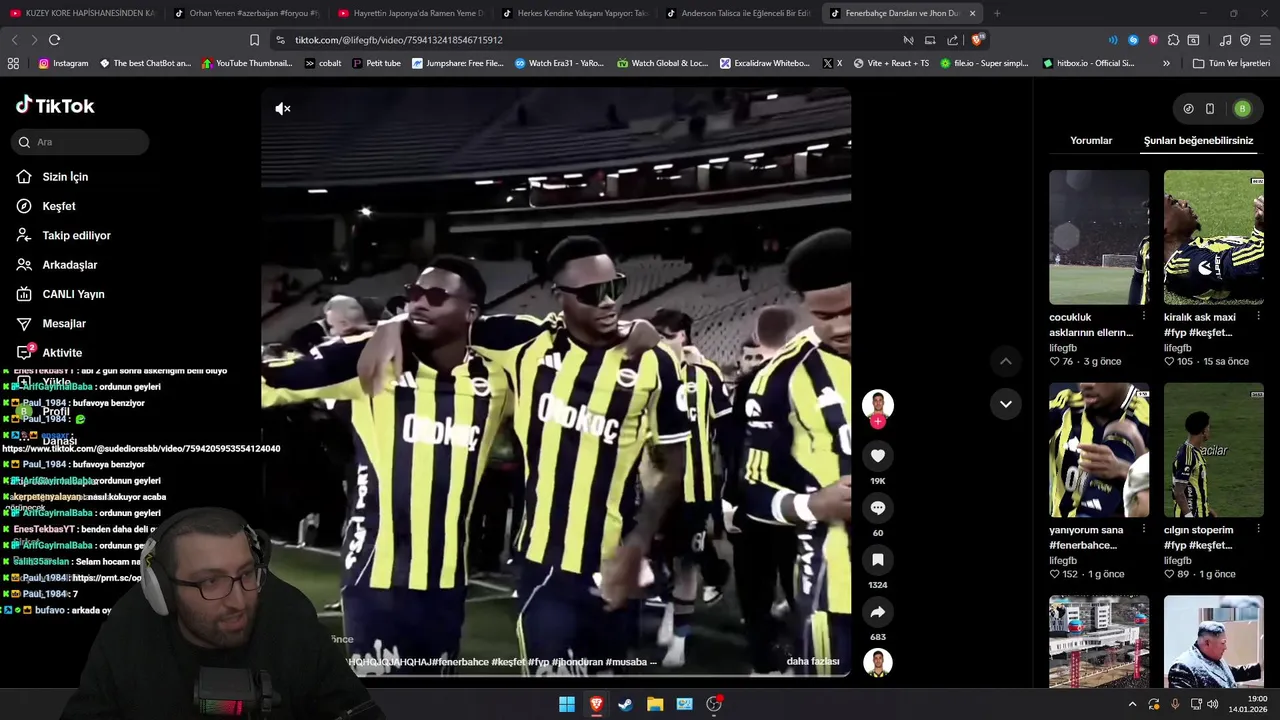Expand caption with daha fazlası
Image resolution: width=1280 pixels, height=720 pixels.
[x=812, y=662]
